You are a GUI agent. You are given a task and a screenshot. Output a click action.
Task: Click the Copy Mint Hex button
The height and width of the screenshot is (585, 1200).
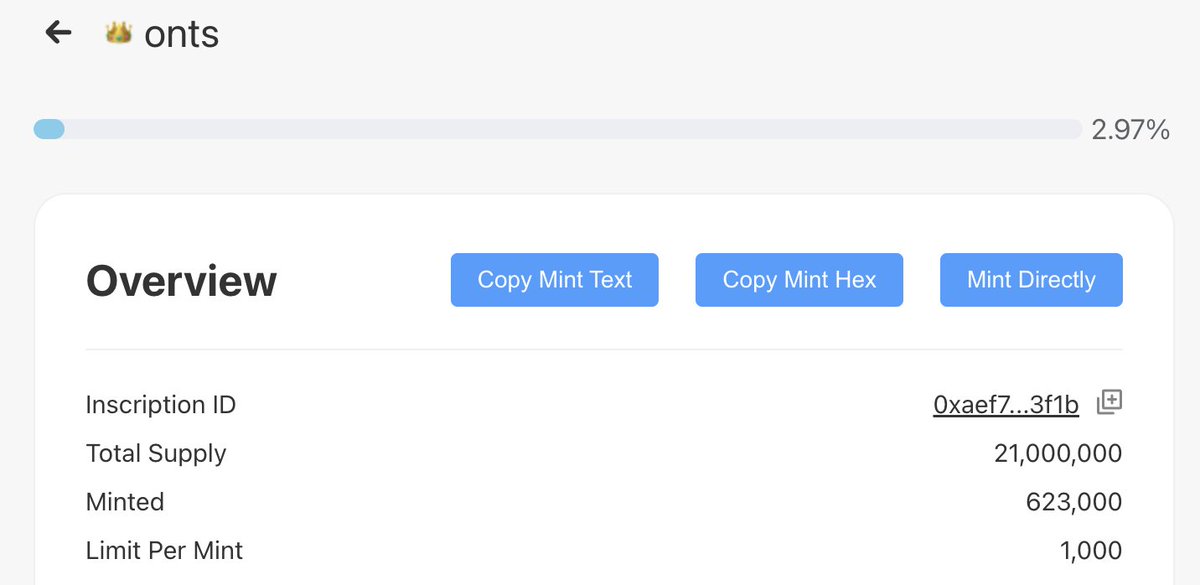point(799,280)
